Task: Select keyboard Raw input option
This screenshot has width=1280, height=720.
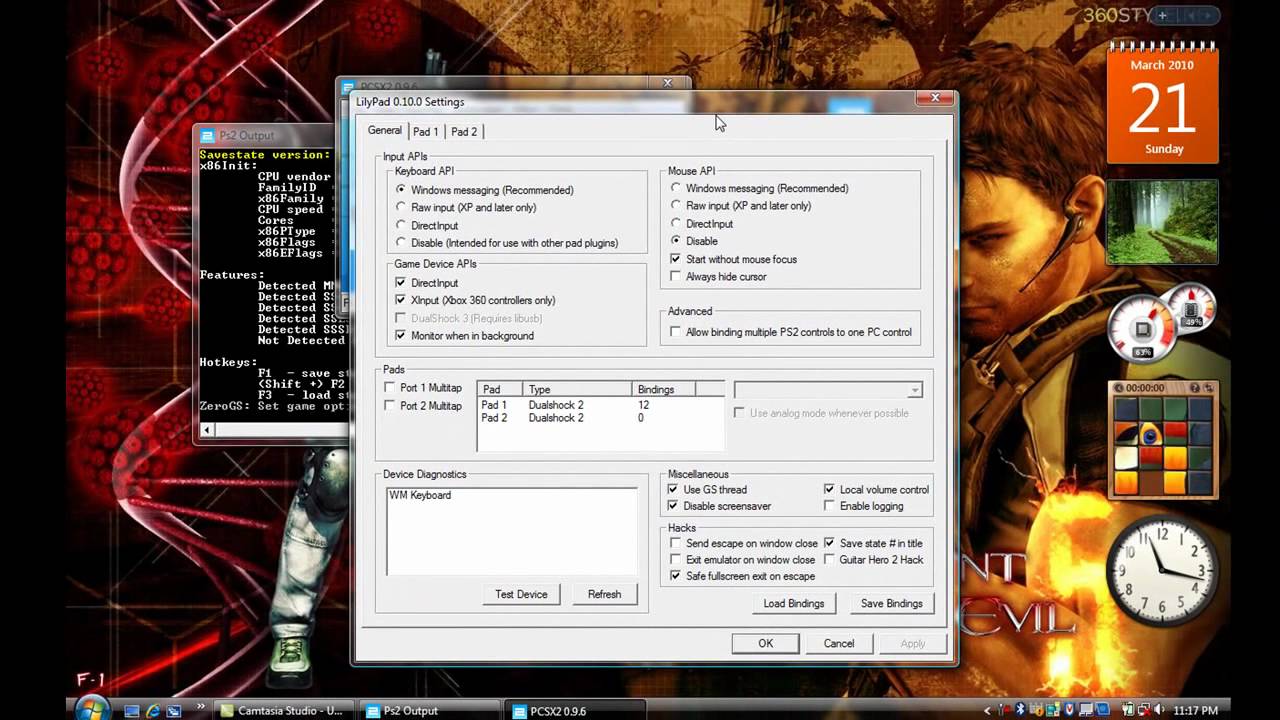Action: 465,207
